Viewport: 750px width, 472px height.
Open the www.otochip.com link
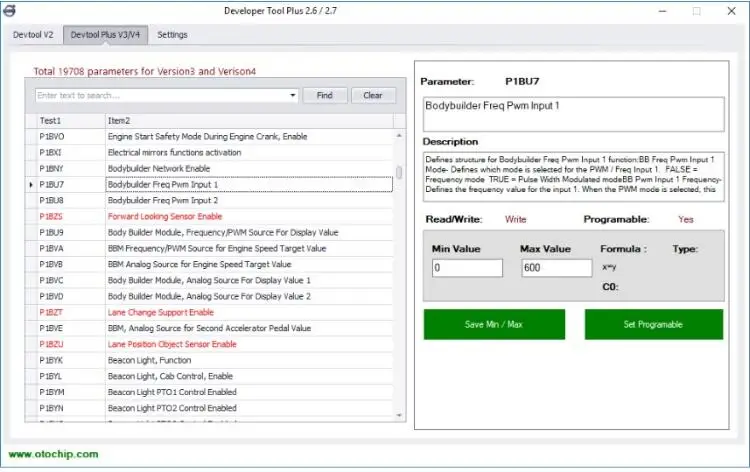54,454
